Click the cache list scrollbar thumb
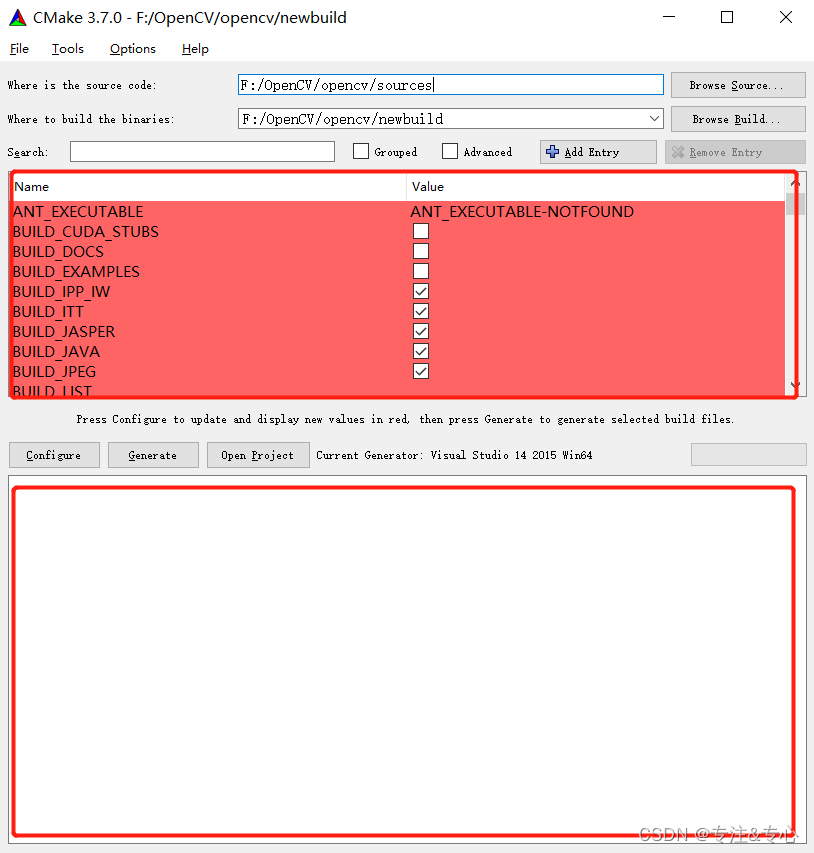The width and height of the screenshot is (814, 853). [795, 204]
